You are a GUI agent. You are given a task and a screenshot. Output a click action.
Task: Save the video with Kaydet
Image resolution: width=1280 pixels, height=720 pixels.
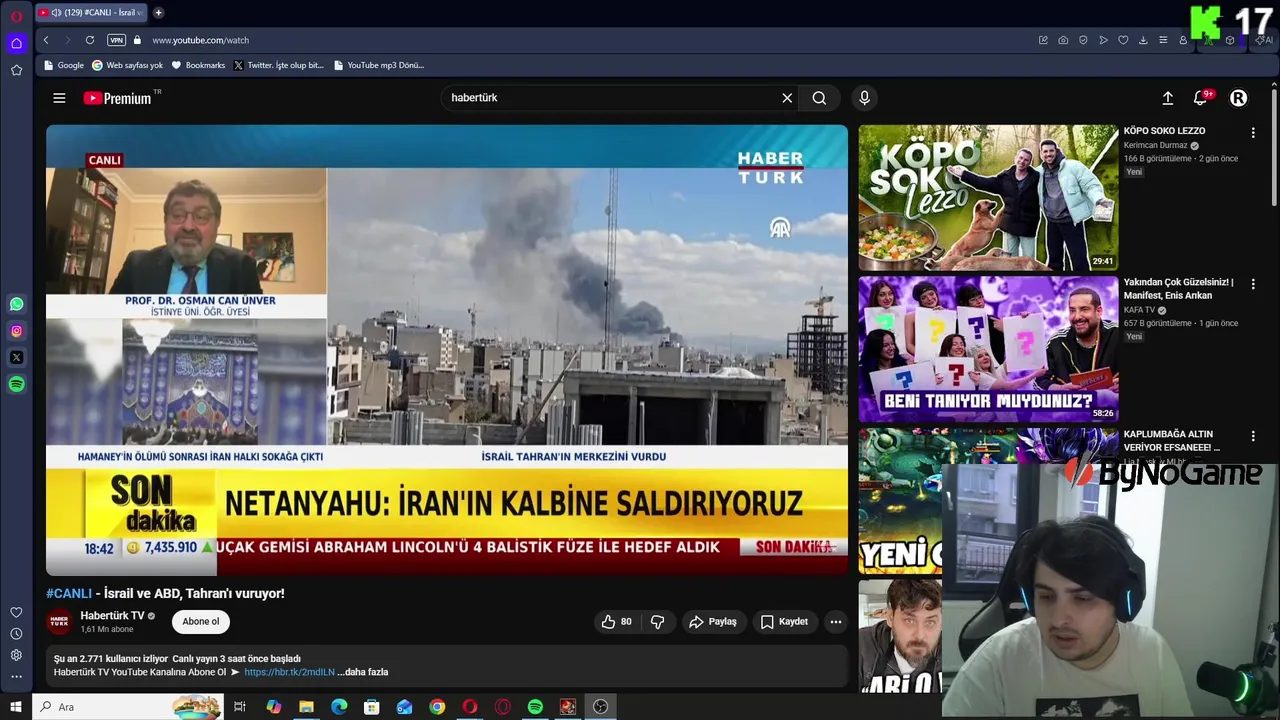pyautogui.click(x=784, y=622)
